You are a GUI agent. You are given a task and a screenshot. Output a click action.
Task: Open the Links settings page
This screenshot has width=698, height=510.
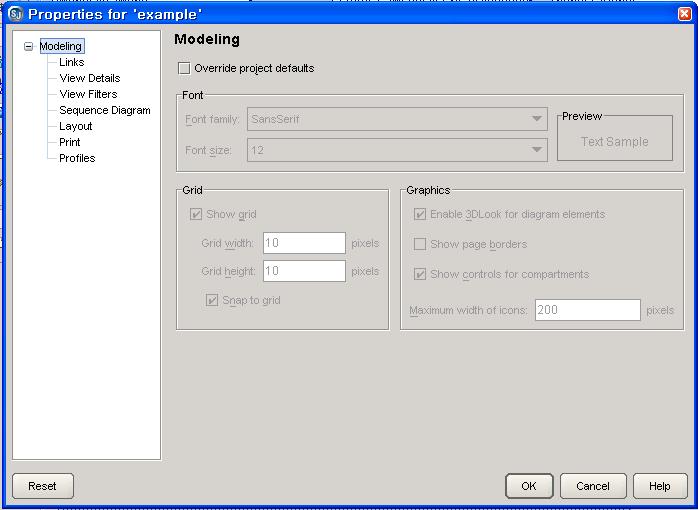pos(72,62)
